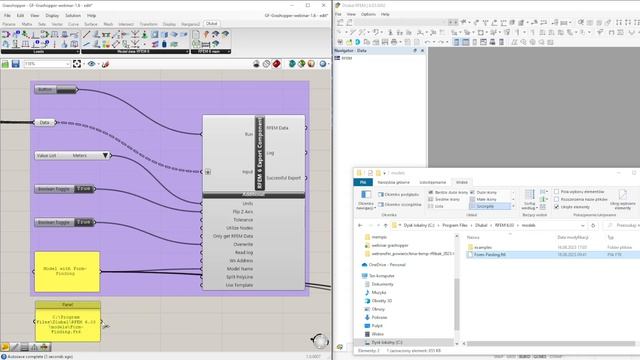Click the teal circular icon in the RFEM toolbar
This screenshot has width=640, height=360.
coord(358,42)
